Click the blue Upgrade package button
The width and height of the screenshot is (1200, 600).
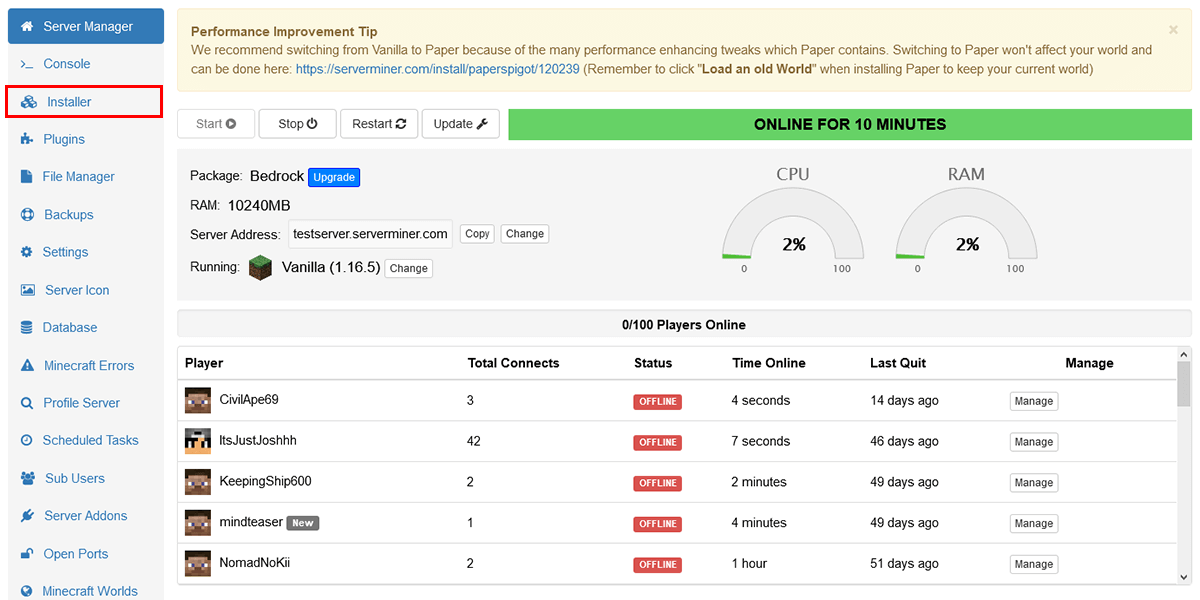tap(334, 177)
